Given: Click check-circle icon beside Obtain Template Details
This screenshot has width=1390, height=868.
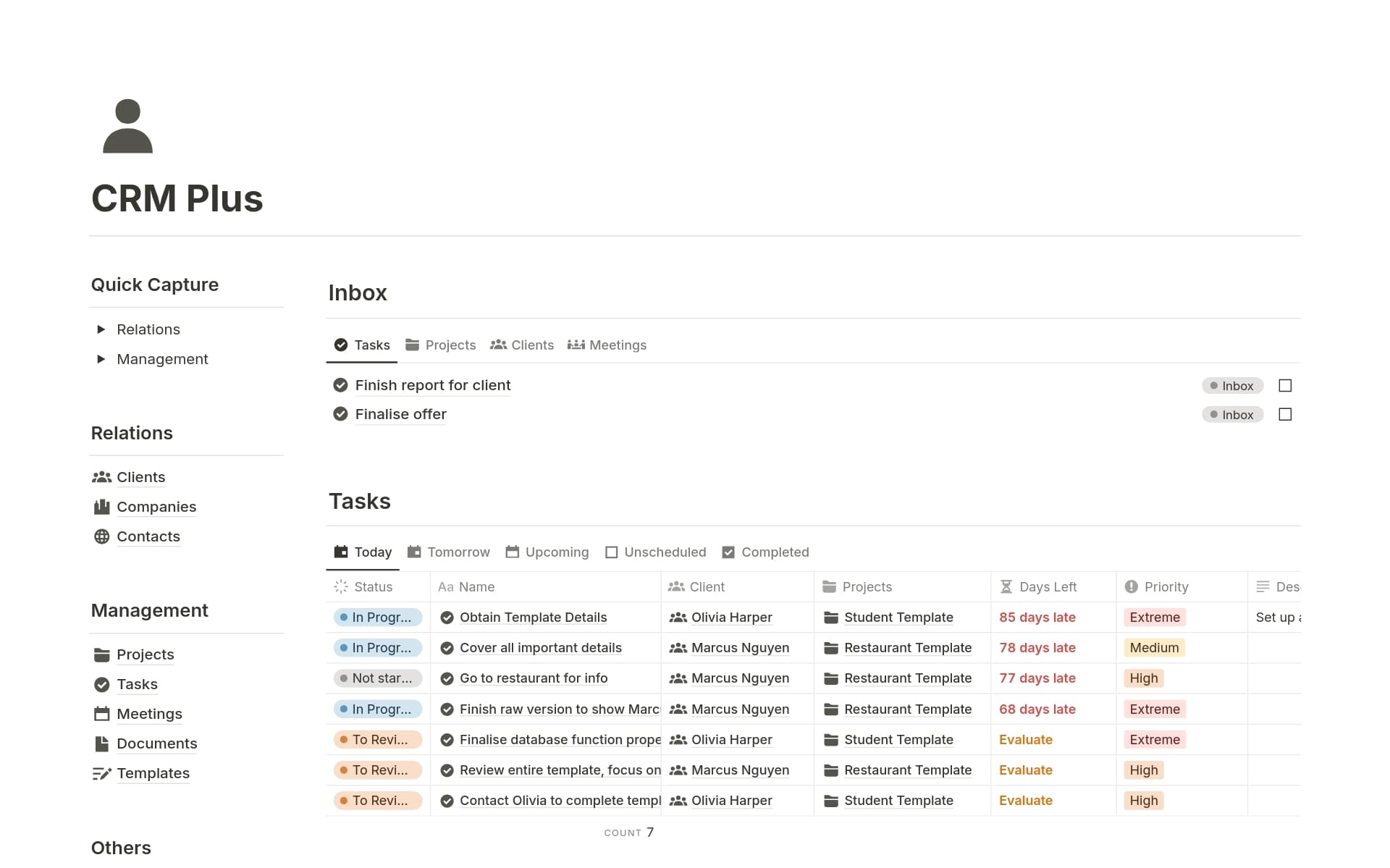Looking at the screenshot, I should pyautogui.click(x=447, y=618).
